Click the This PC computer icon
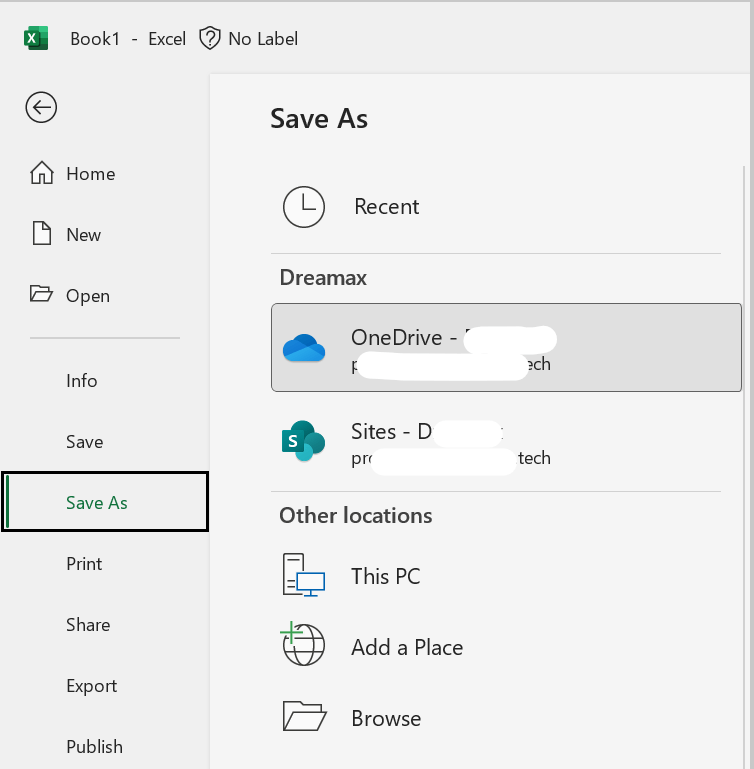Viewport: 754px width, 769px height. 304,575
